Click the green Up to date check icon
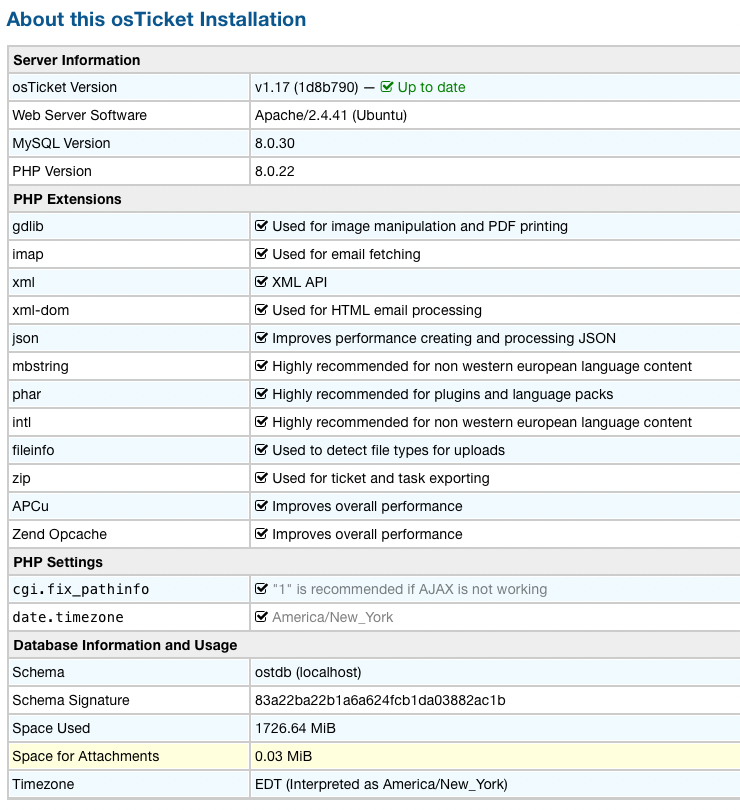740x810 pixels. pos(387,87)
